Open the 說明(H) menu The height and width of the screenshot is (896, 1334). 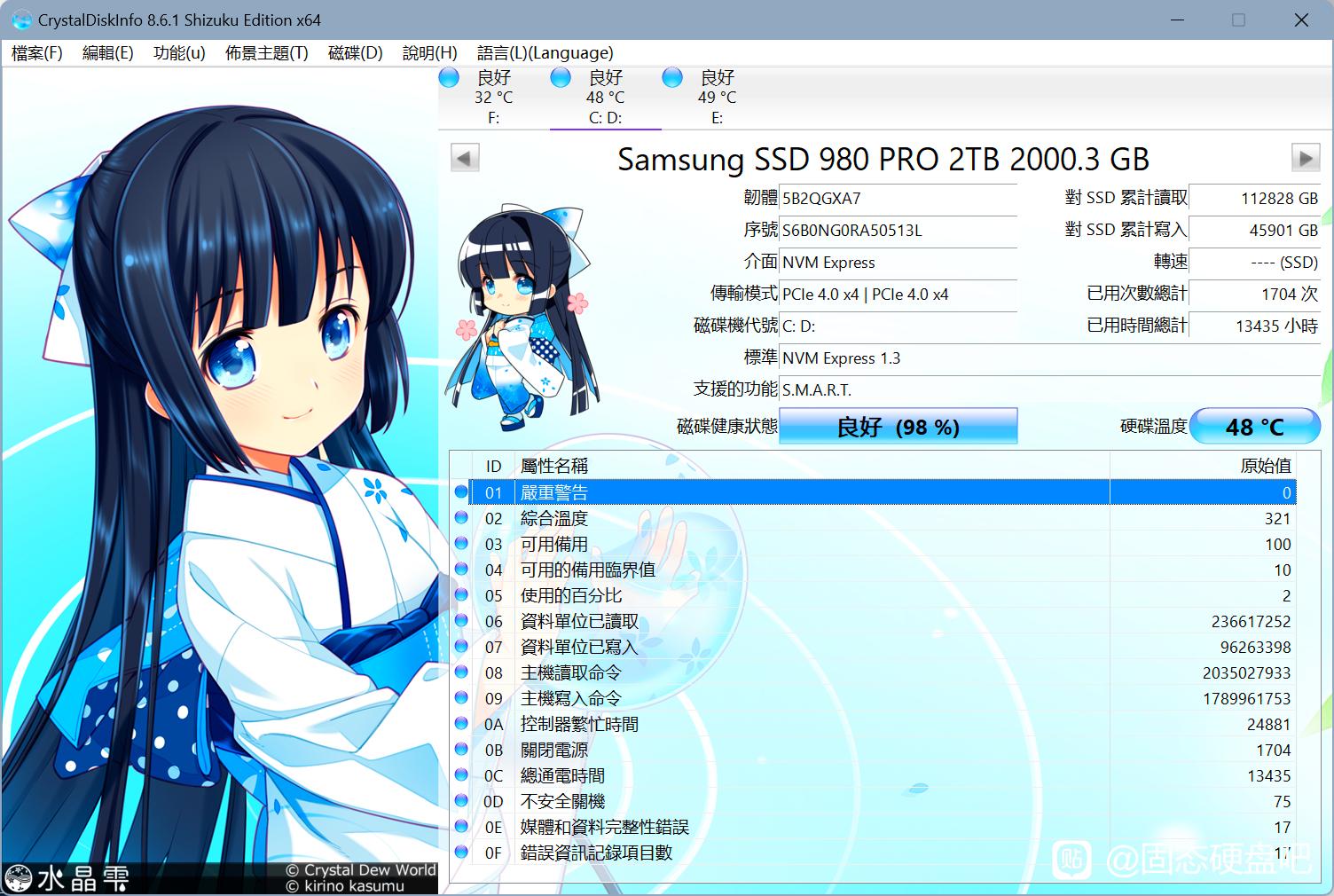click(429, 53)
